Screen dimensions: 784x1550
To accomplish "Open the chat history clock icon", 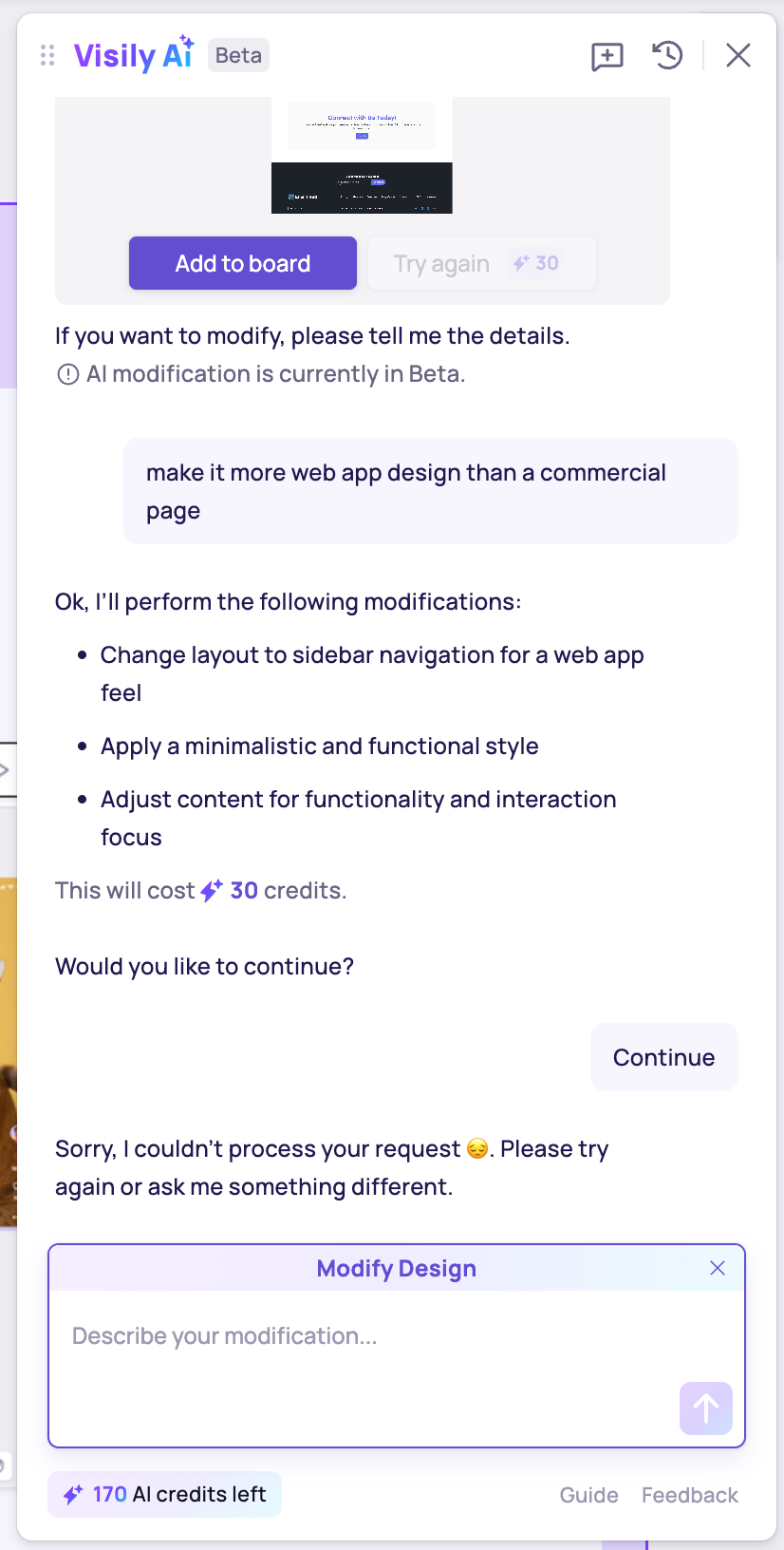I will coord(667,55).
